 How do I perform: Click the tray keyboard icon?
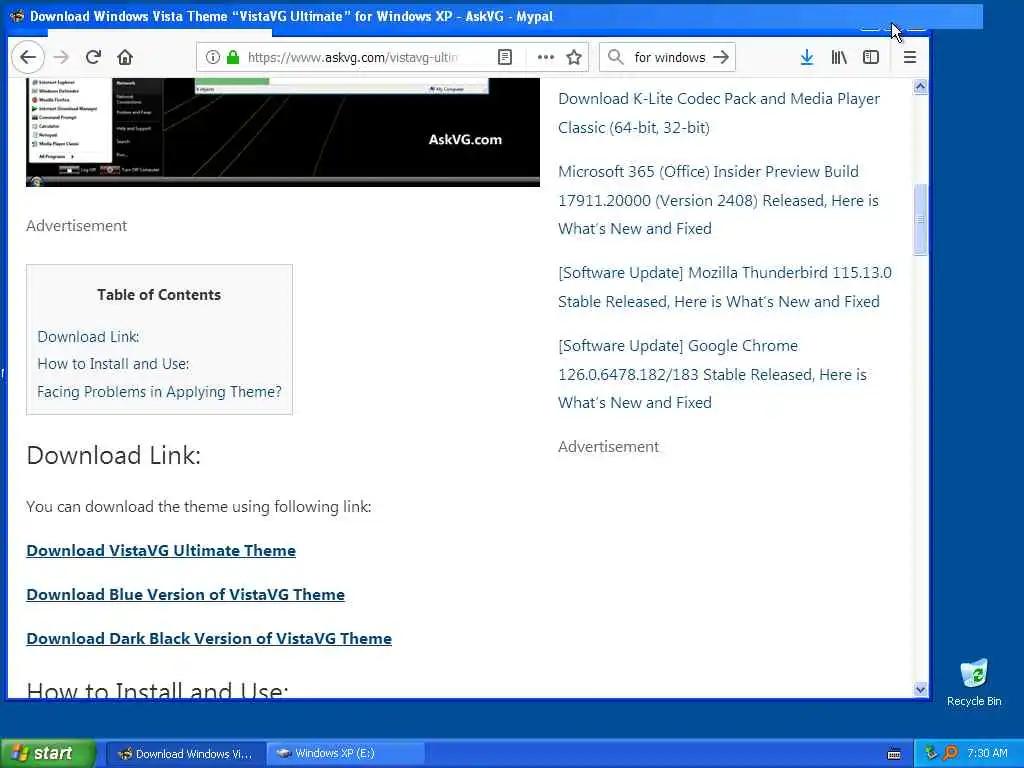(894, 754)
